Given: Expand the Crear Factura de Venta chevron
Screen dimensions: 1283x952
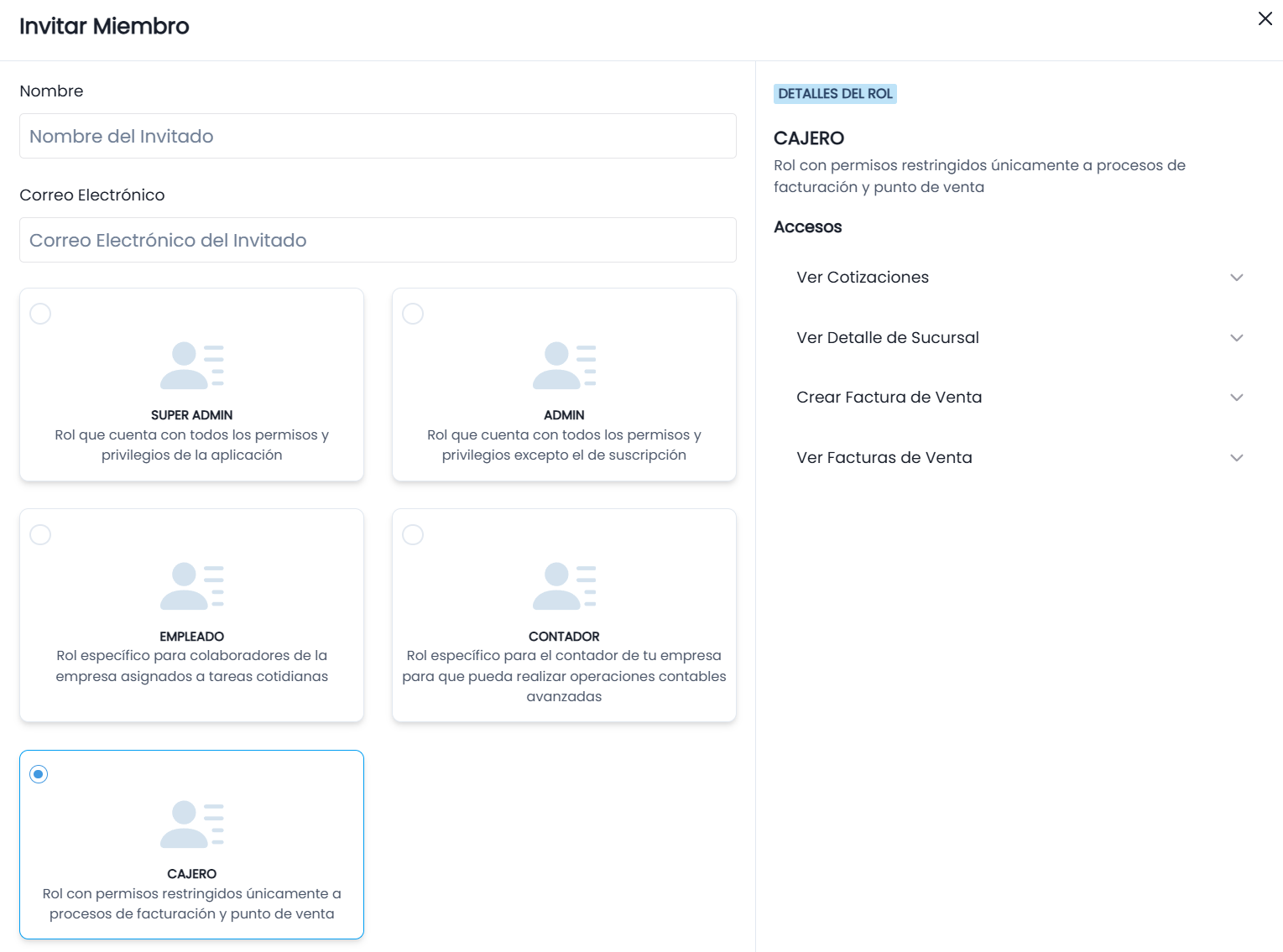Looking at the screenshot, I should point(1237,398).
